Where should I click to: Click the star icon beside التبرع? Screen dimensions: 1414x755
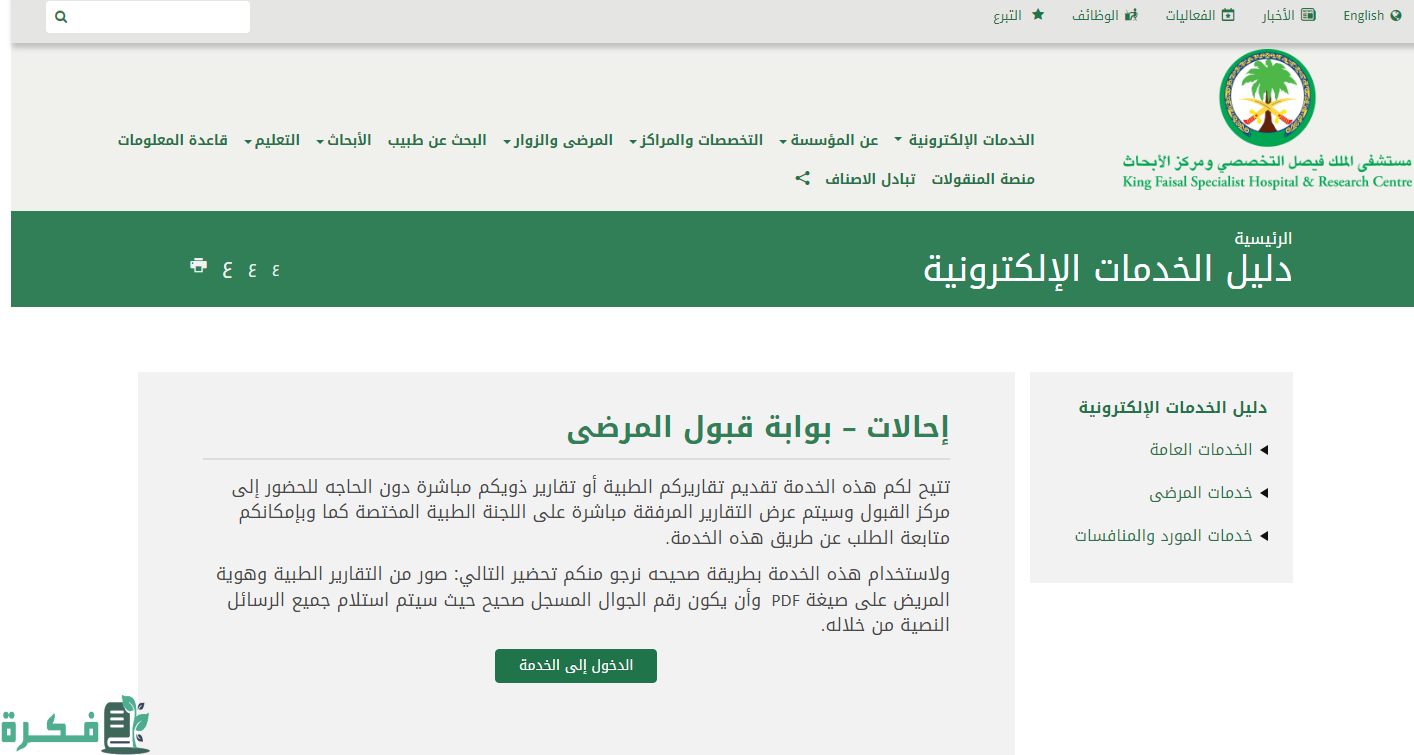click(1038, 15)
